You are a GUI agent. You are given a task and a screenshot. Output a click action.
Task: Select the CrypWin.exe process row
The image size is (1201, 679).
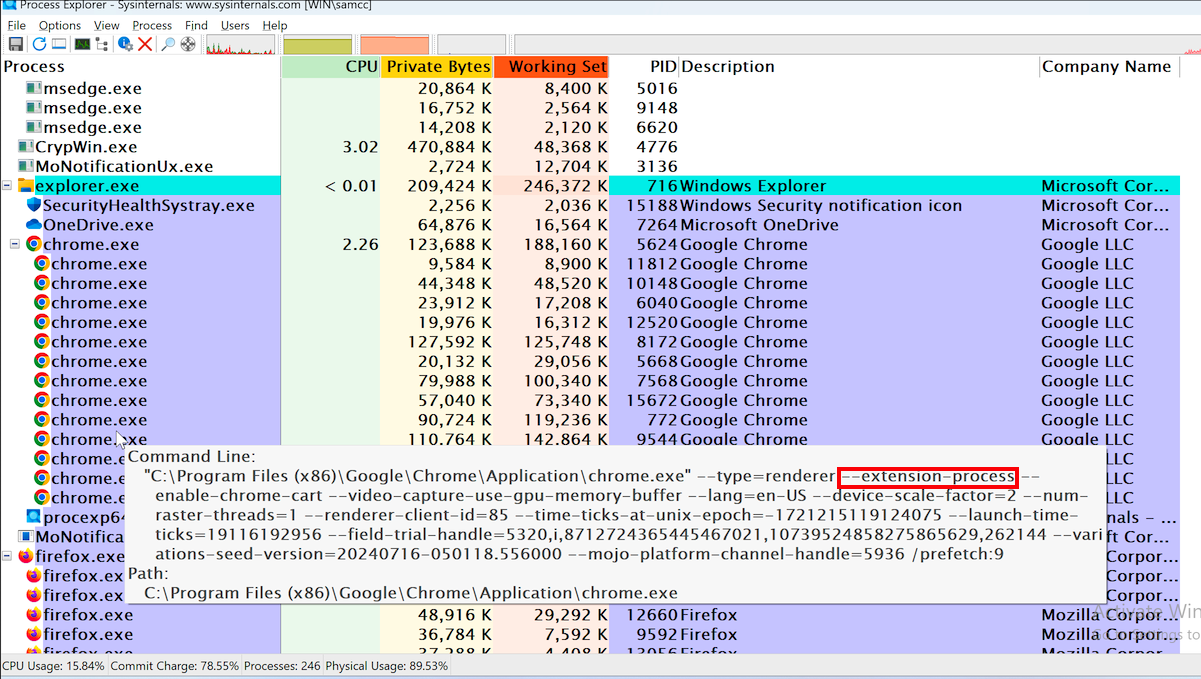86,147
